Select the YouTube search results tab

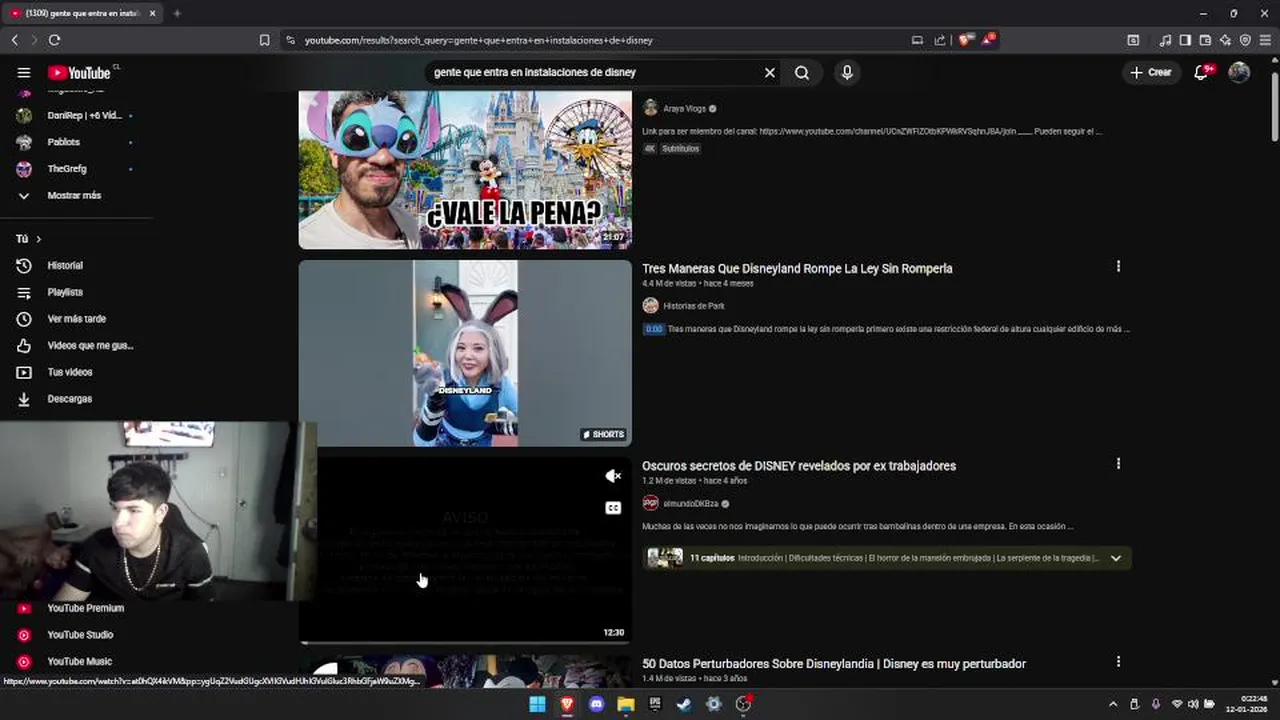(x=82, y=13)
